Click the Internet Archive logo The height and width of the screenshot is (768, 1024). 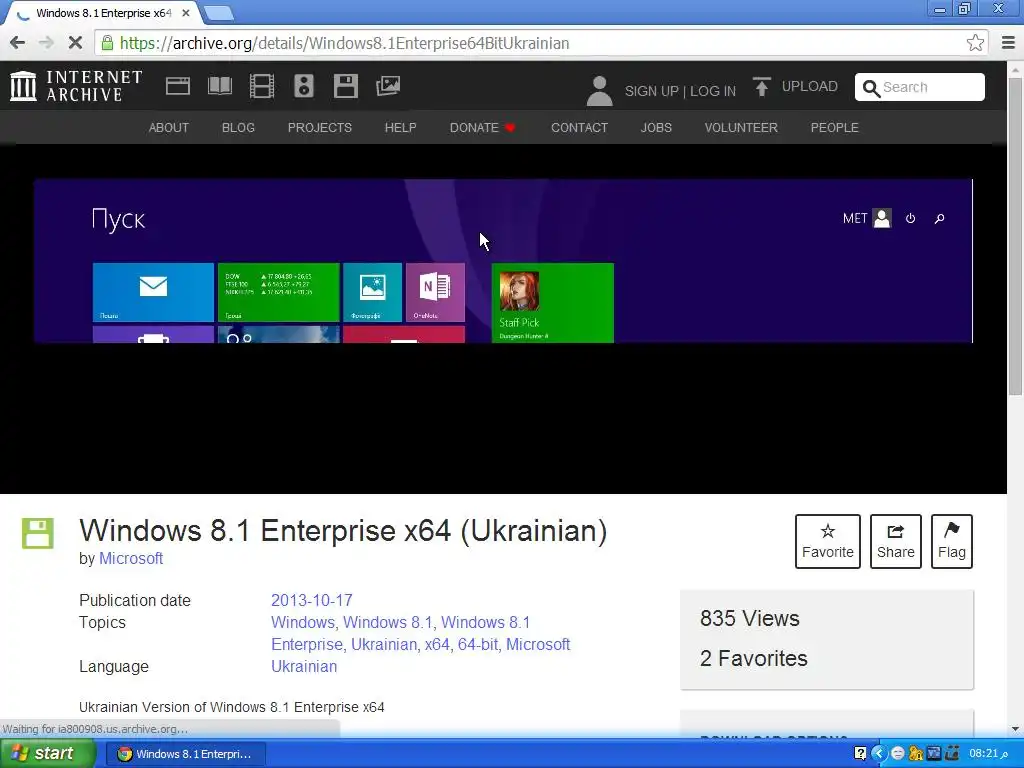(x=76, y=86)
